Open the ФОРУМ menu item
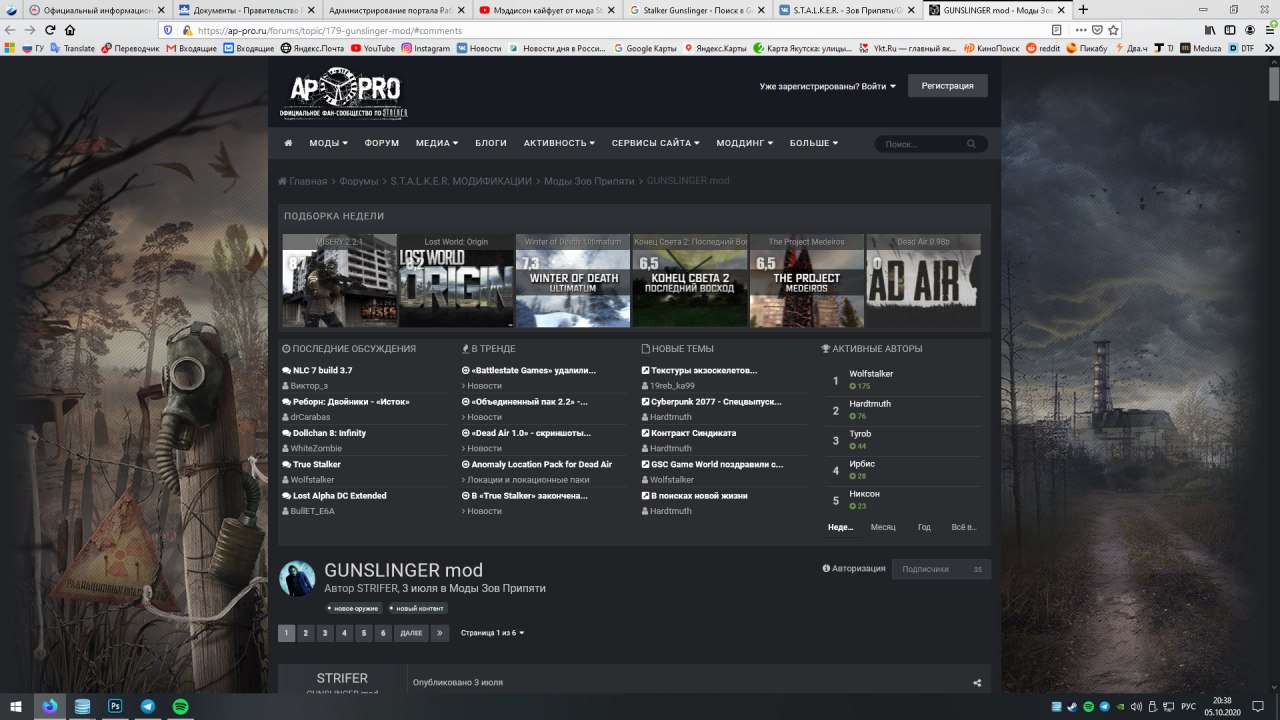1280x720 pixels. (x=382, y=143)
